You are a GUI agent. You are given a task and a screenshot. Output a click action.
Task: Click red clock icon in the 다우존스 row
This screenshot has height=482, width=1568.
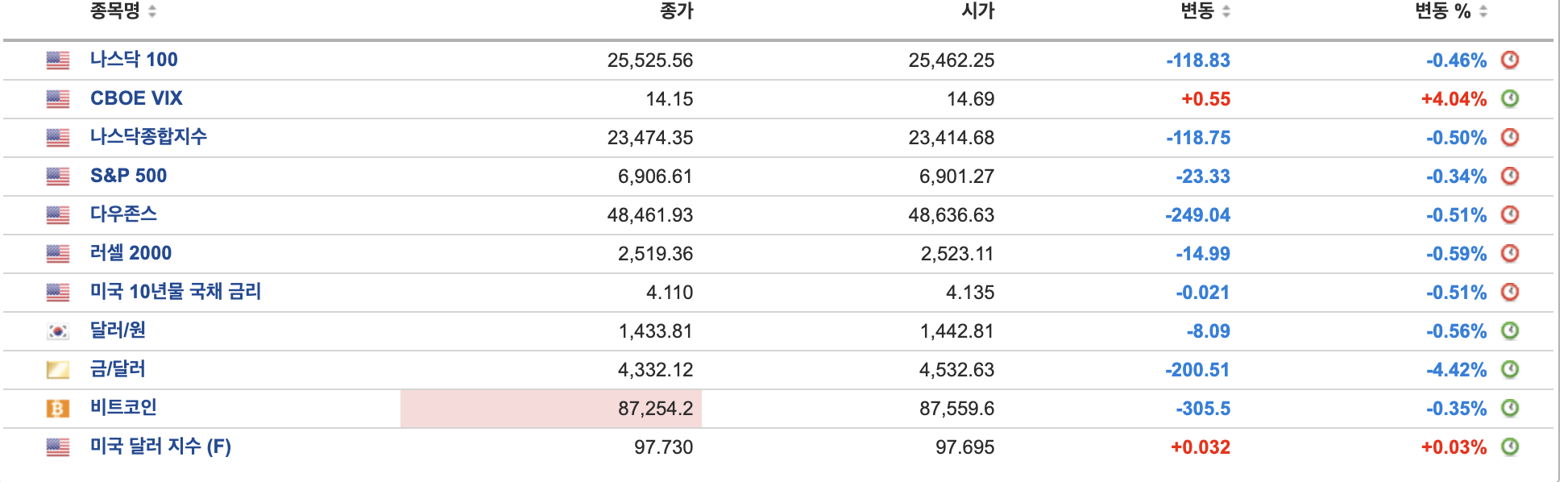[1510, 214]
